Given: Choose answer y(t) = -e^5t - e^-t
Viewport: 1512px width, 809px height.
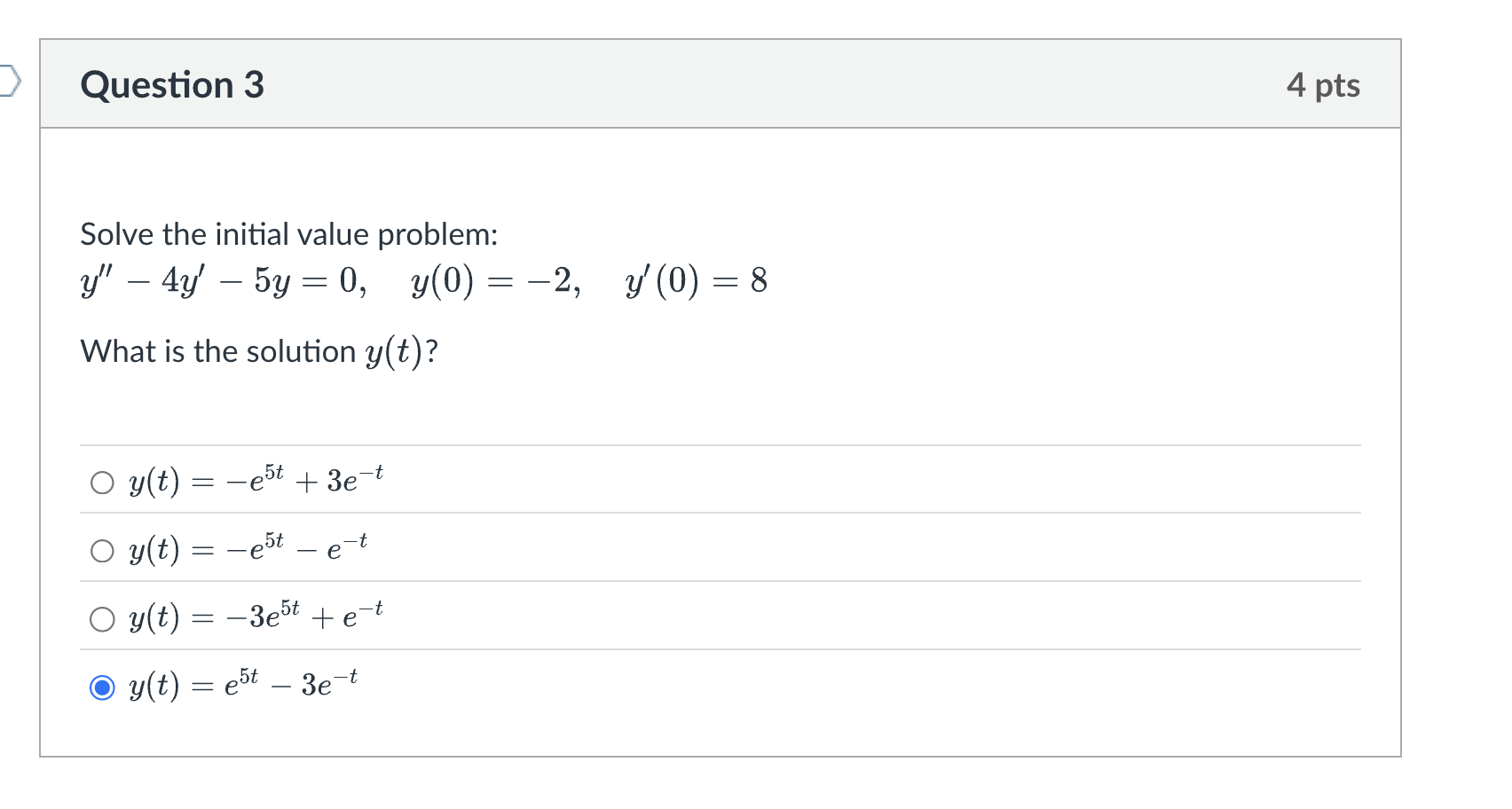Looking at the screenshot, I should [101, 551].
